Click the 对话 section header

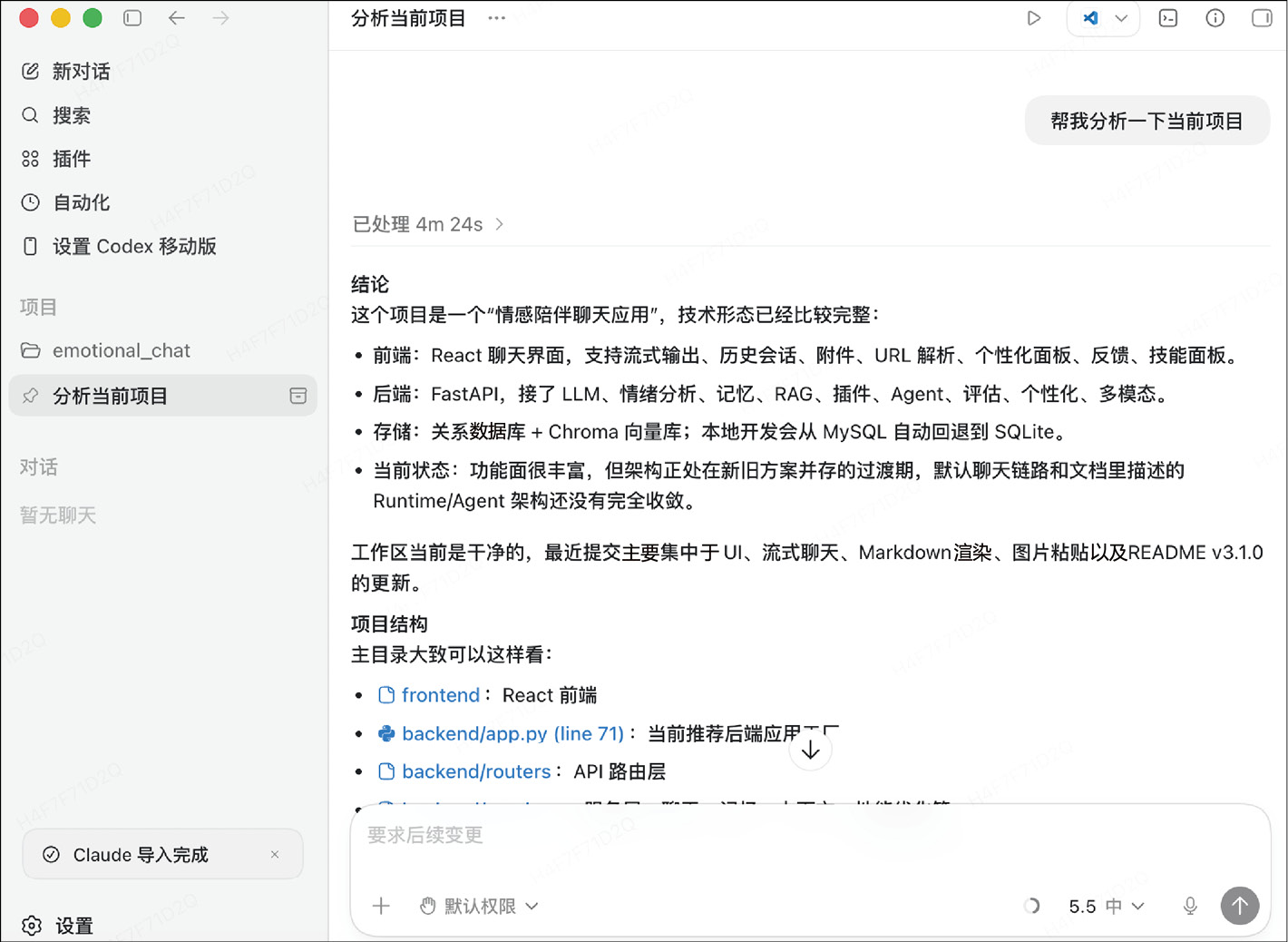38,466
